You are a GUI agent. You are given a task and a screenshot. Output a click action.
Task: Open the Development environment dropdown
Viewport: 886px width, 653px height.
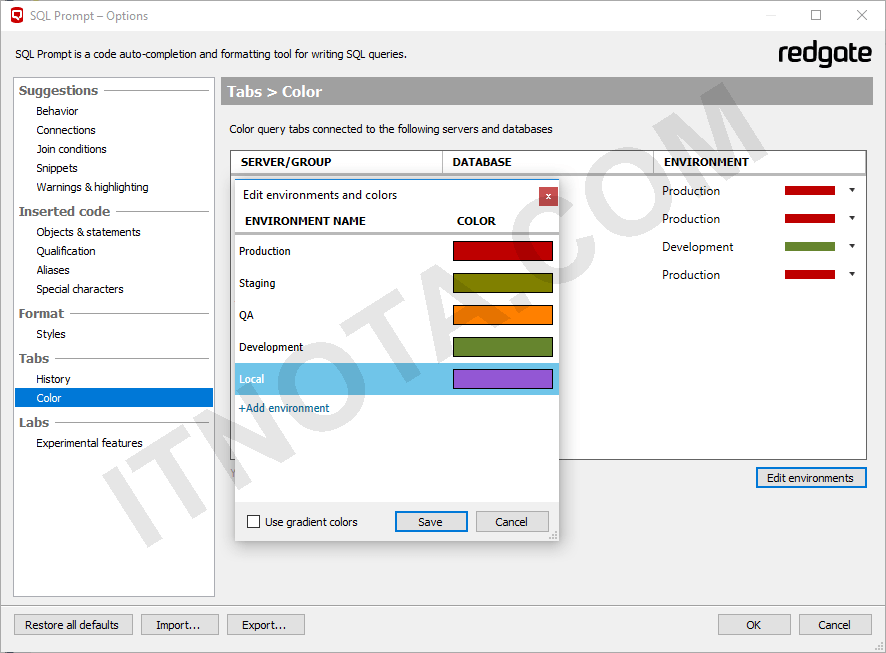tap(851, 245)
